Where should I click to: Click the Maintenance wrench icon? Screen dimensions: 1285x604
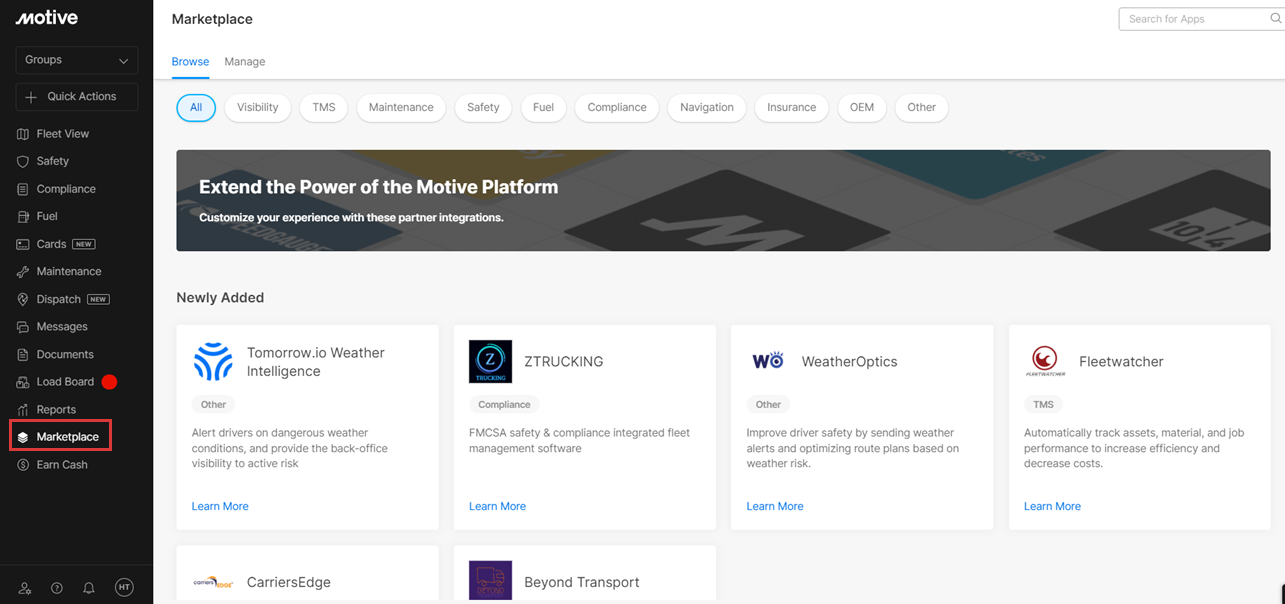pyautogui.click(x=23, y=272)
